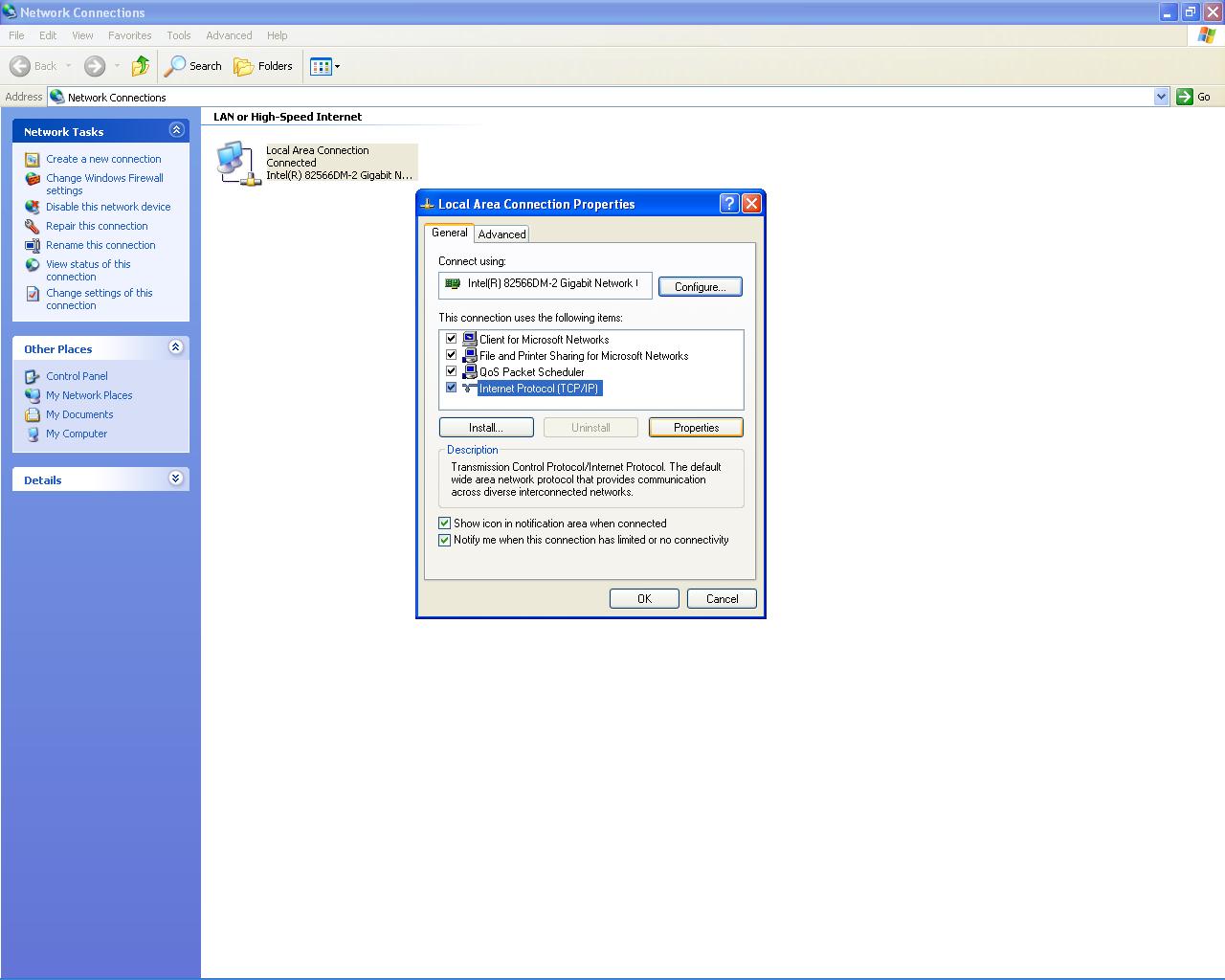The height and width of the screenshot is (980, 1225).
Task: Toggle the Folders pane
Action: (x=263, y=66)
